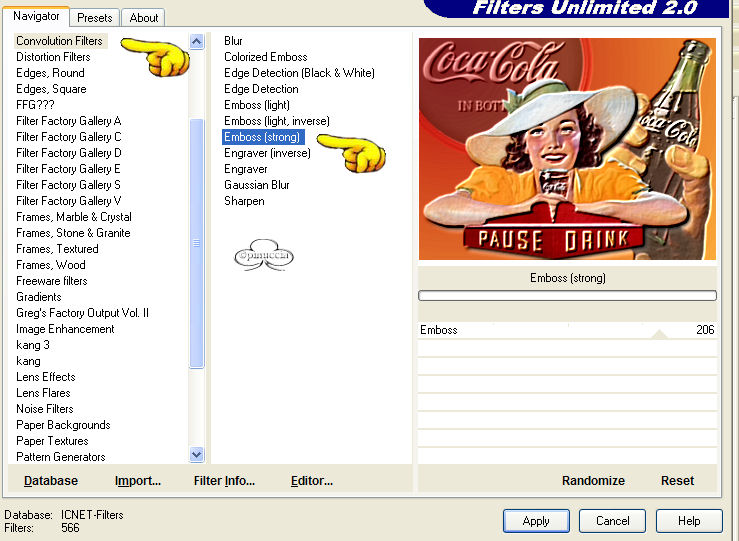Image resolution: width=739 pixels, height=541 pixels.
Task: Click the Database button
Action: 51,481
